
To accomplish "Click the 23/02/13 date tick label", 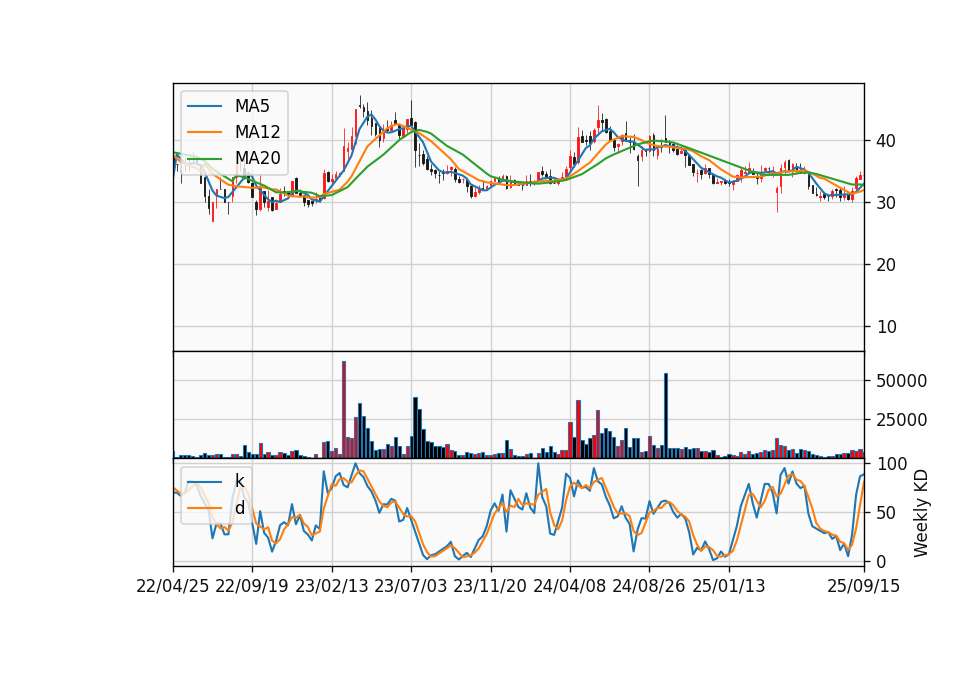I will click(x=332, y=586).
